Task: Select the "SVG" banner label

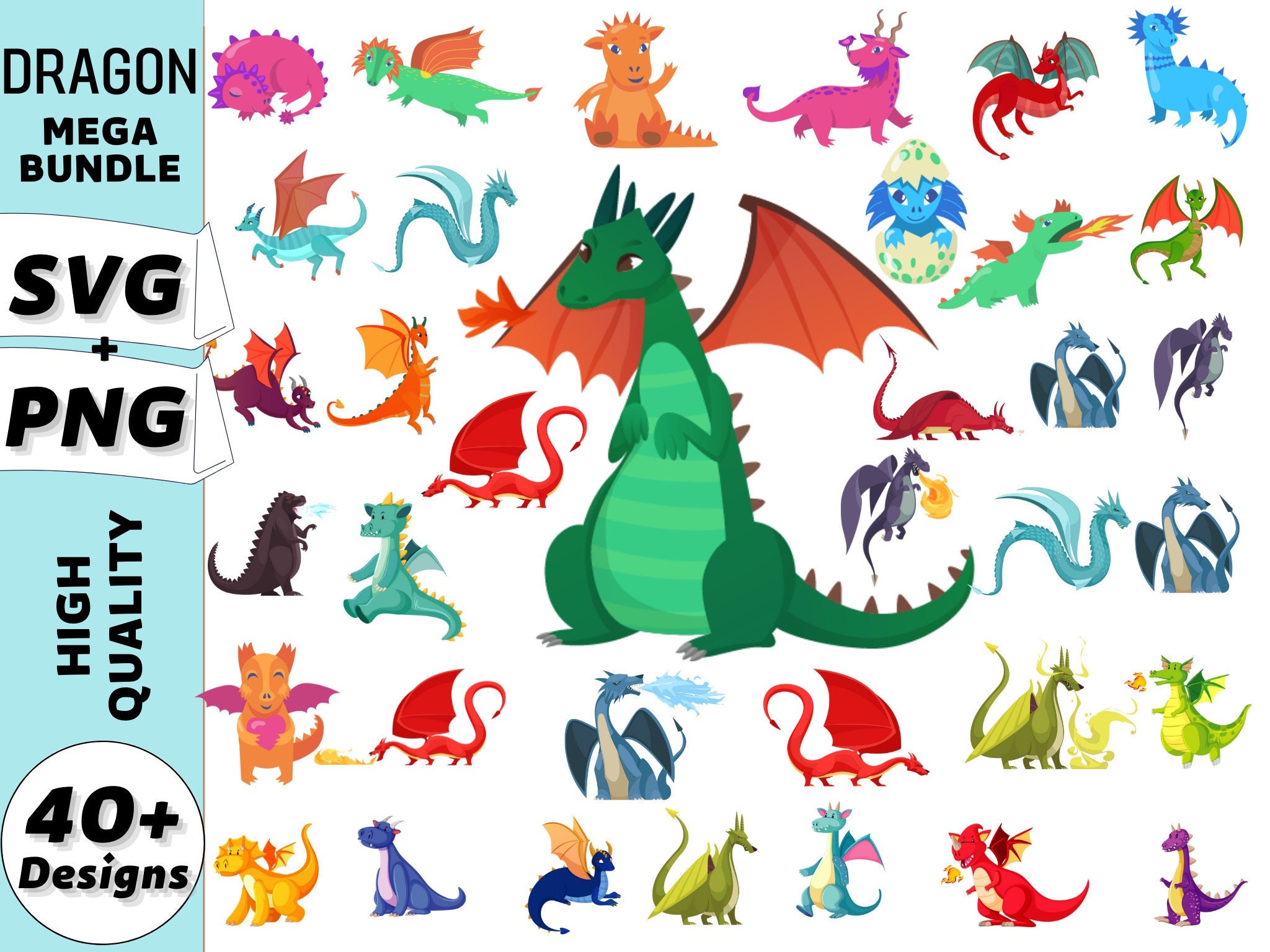Action: pyautogui.click(x=97, y=285)
